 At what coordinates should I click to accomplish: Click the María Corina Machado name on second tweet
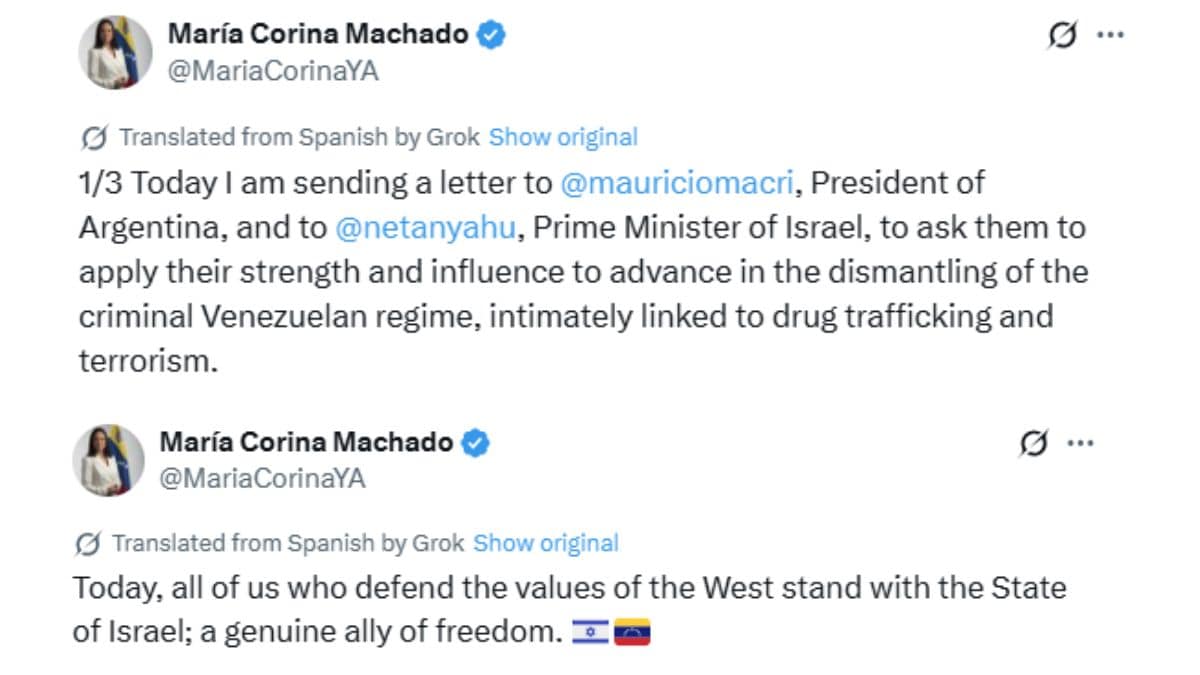point(306,441)
